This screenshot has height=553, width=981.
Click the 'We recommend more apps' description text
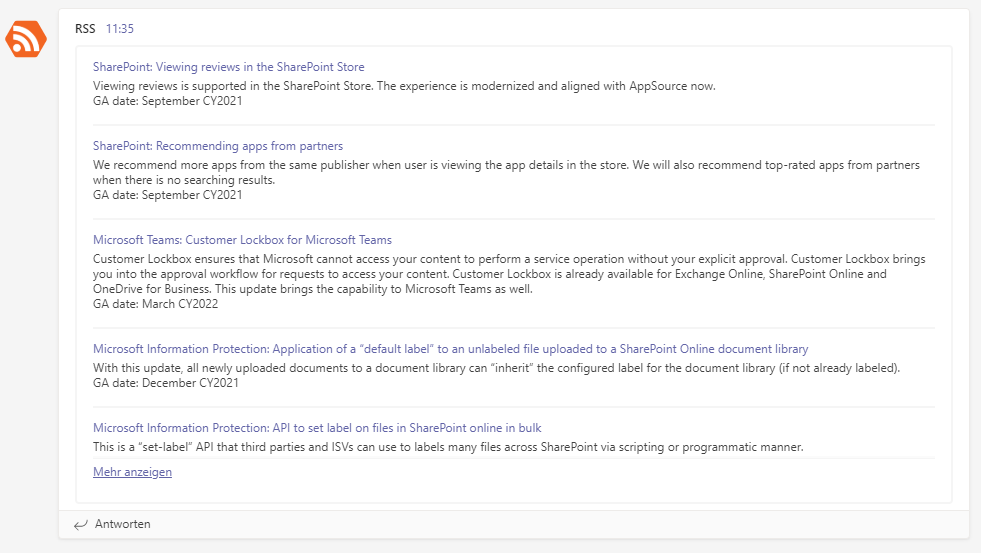point(506,172)
